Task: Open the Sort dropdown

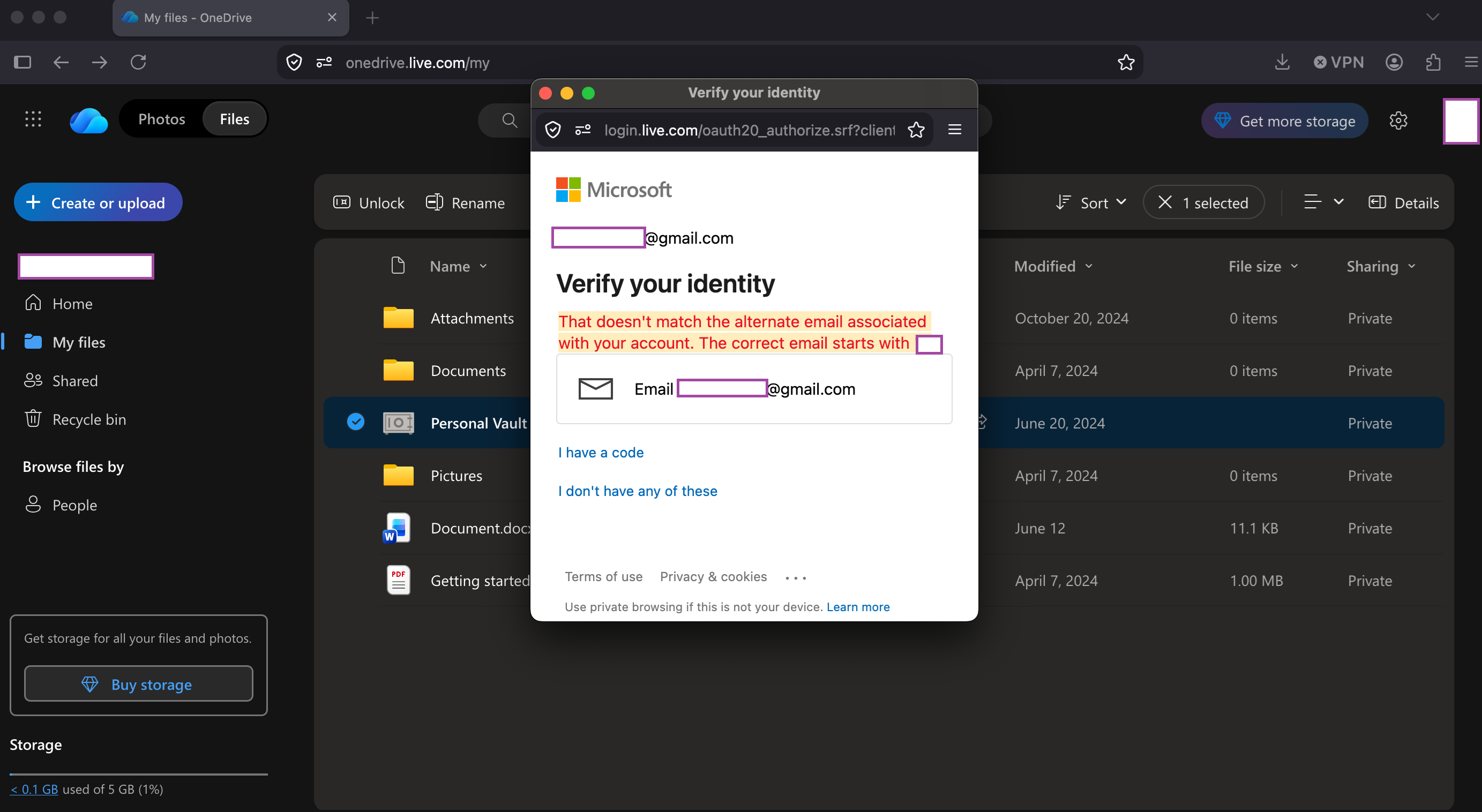Action: 1091,202
